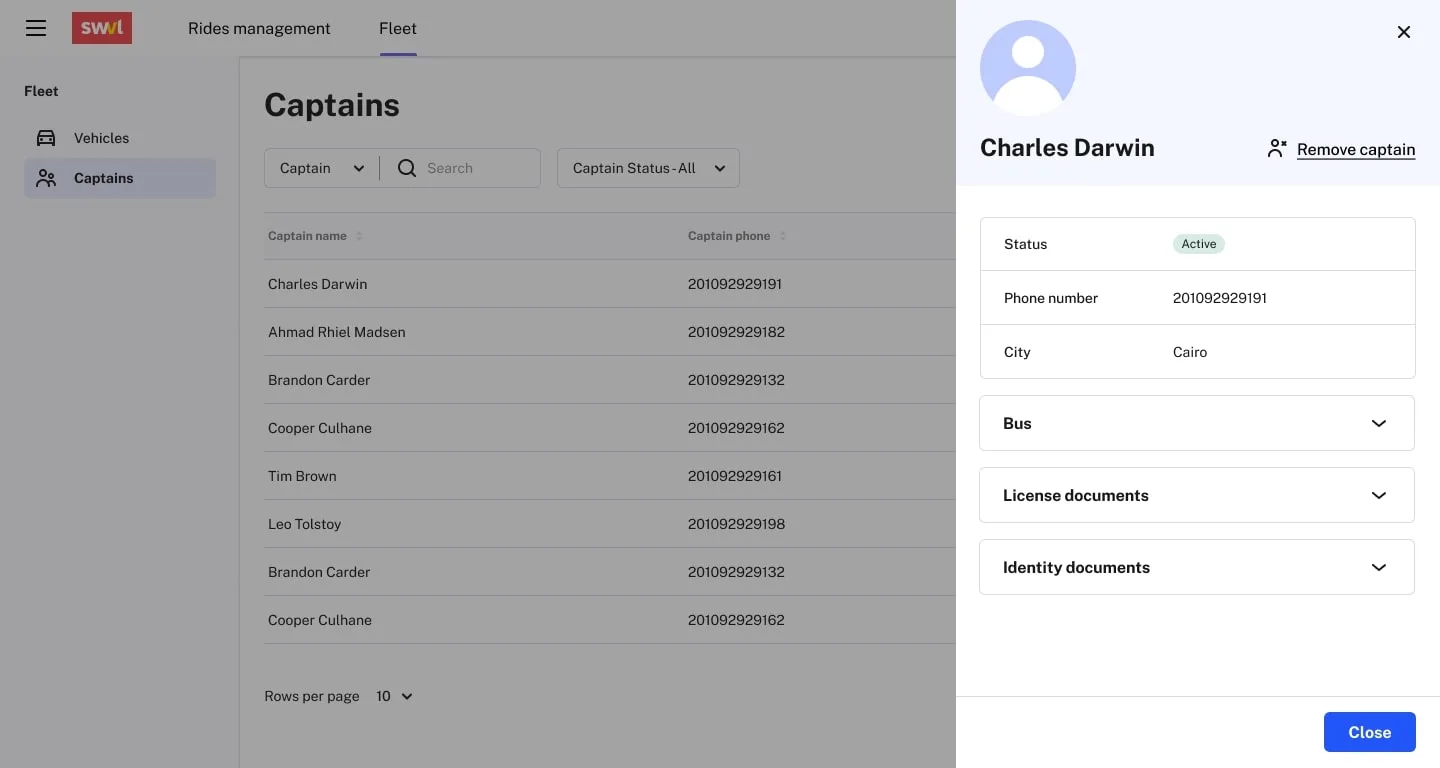Click the Vehicles car icon in sidebar
Image resolution: width=1440 pixels, height=768 pixels.
coord(46,138)
